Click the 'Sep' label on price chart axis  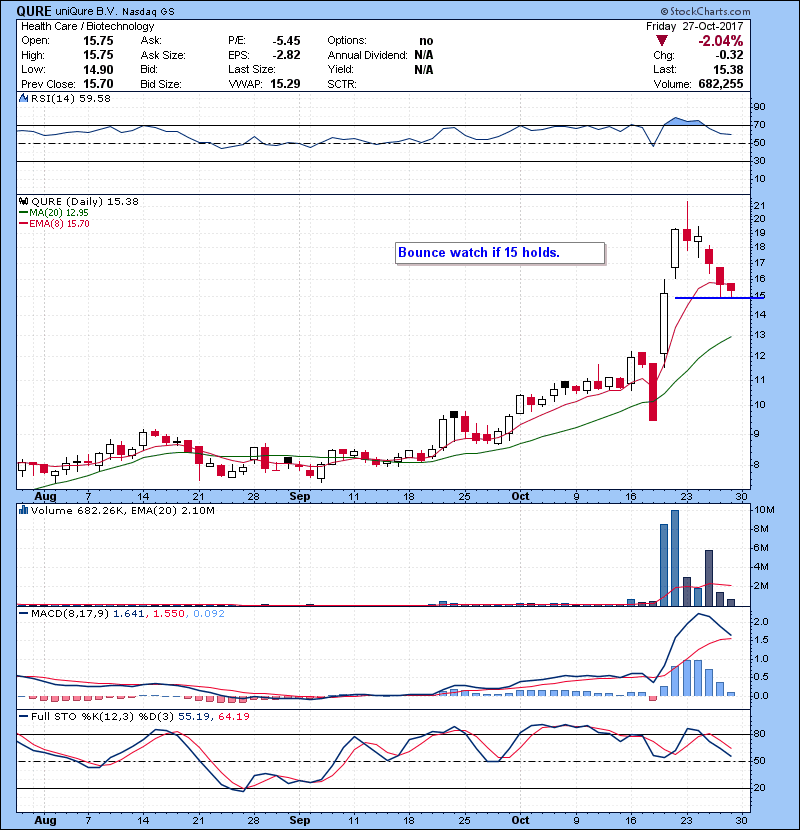(300, 496)
